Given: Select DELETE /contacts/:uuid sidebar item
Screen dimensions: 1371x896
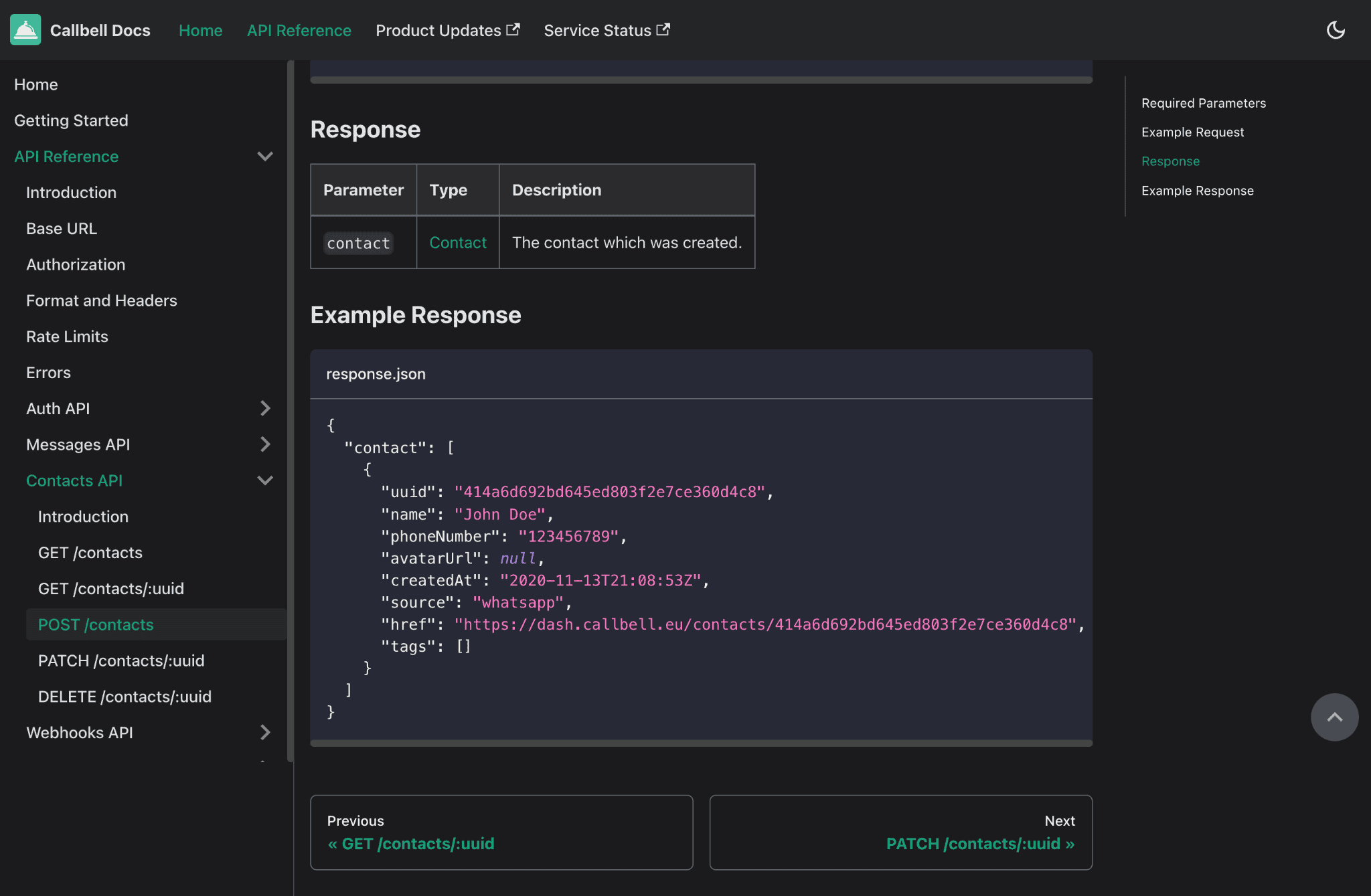Looking at the screenshot, I should coord(124,696).
